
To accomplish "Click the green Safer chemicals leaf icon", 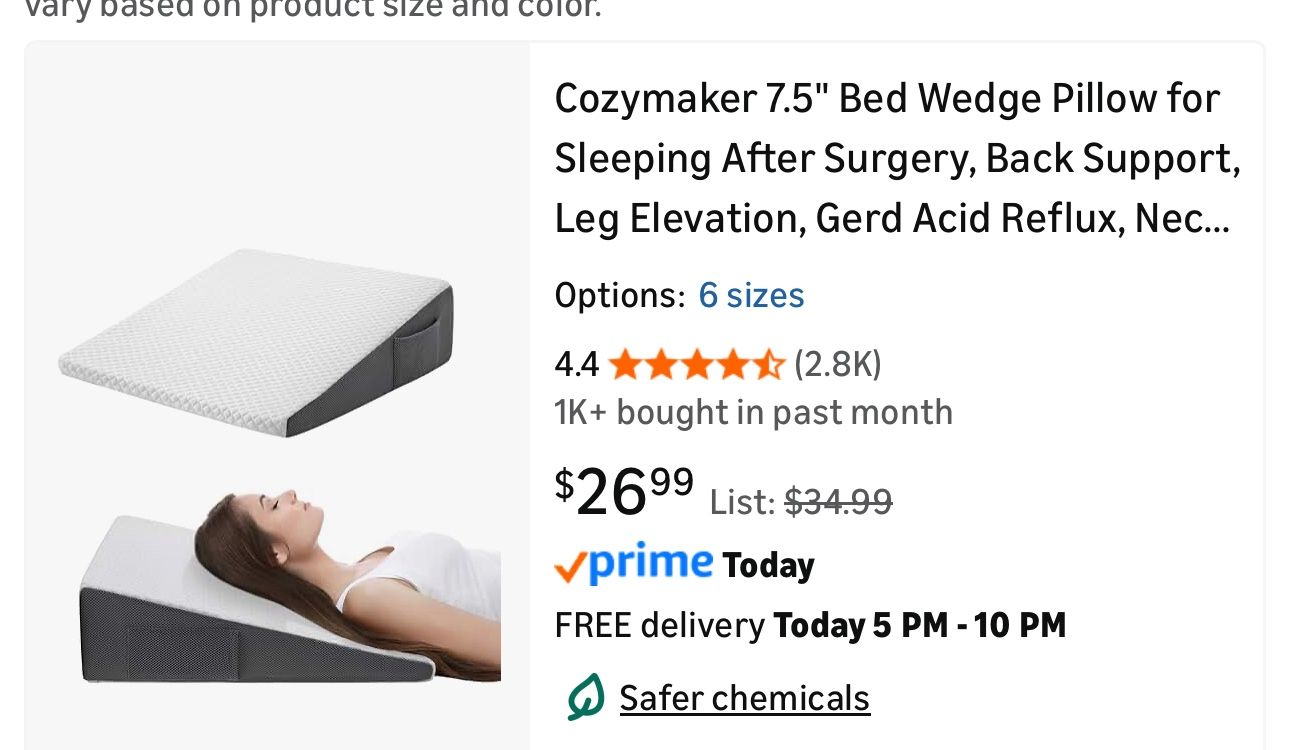I will tap(584, 697).
